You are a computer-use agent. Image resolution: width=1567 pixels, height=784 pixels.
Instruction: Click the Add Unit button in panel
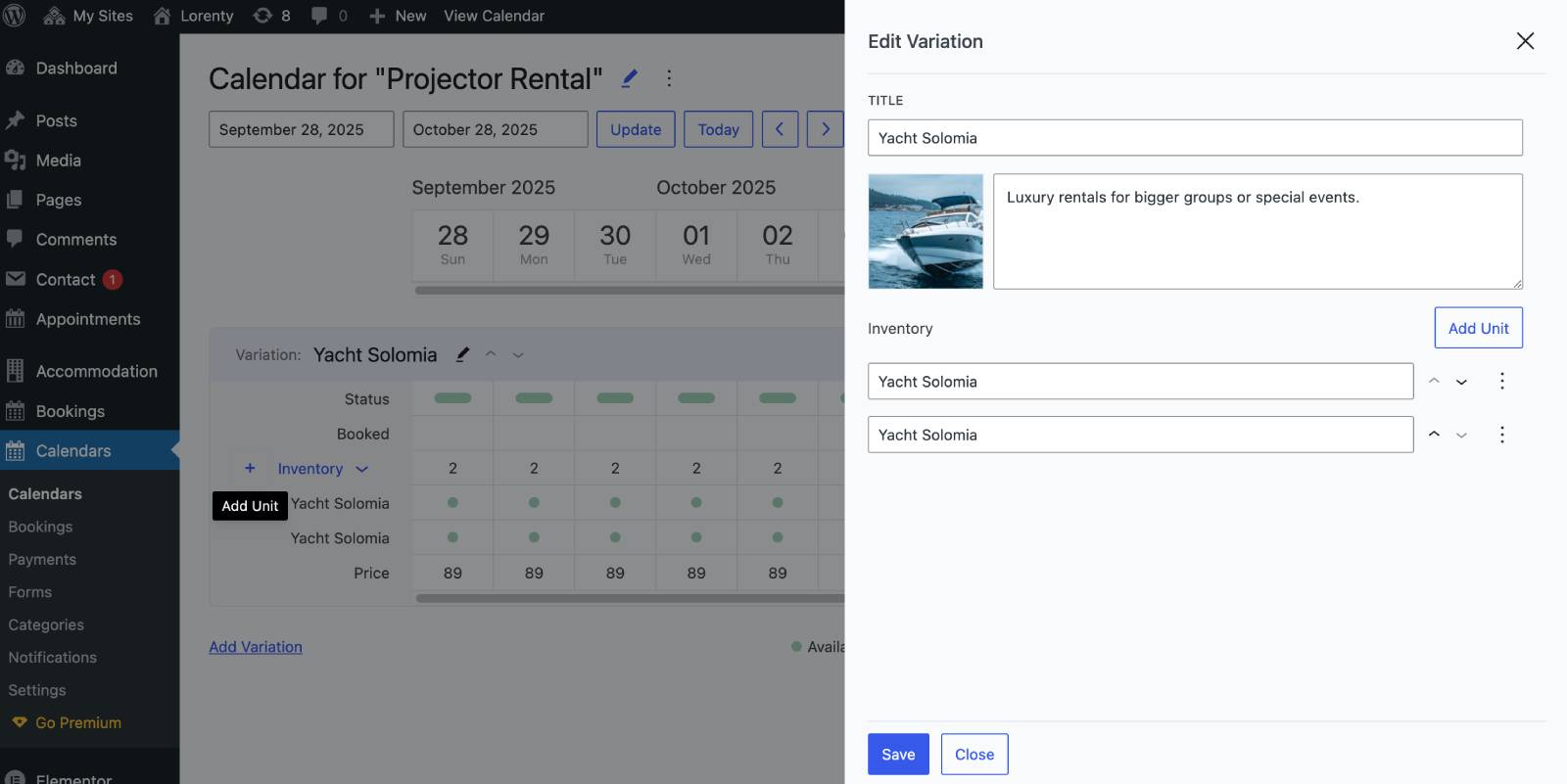(x=1478, y=328)
